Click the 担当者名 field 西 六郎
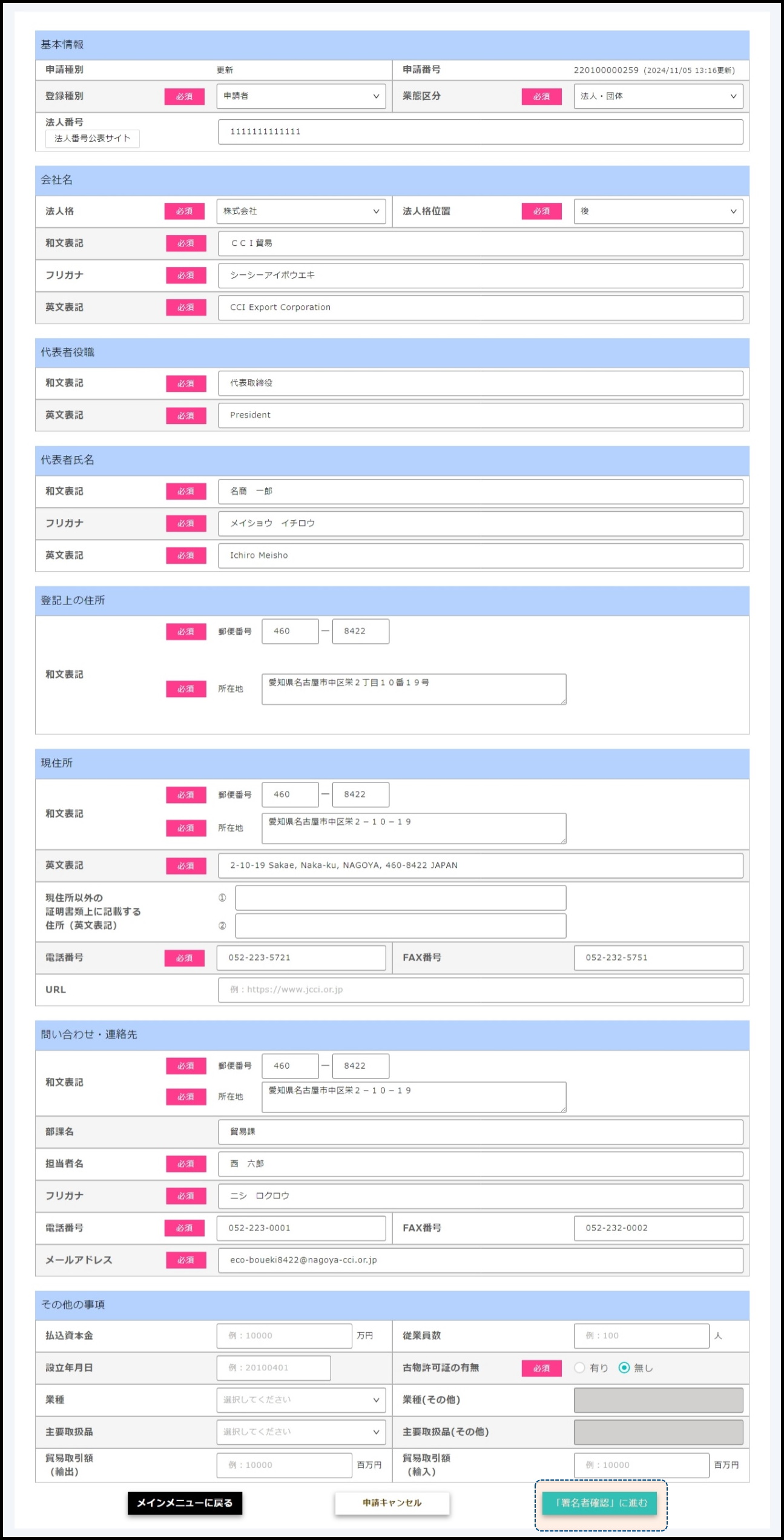The height and width of the screenshot is (1540, 784). [481, 1164]
